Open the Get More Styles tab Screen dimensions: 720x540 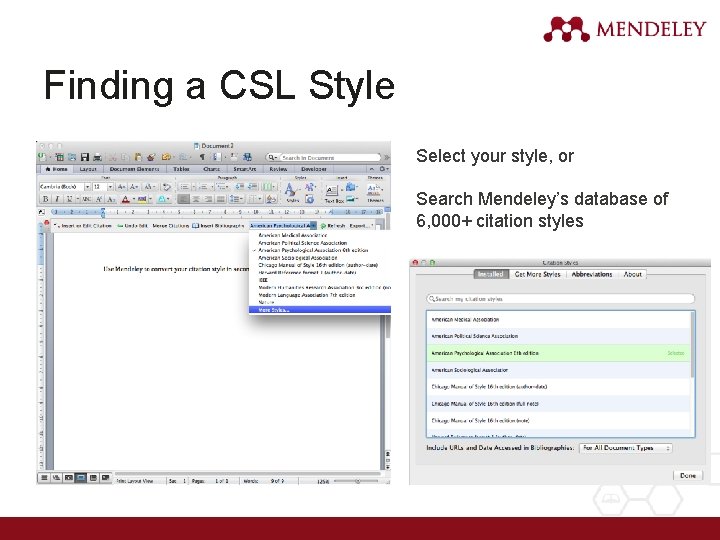pyautogui.click(x=537, y=274)
